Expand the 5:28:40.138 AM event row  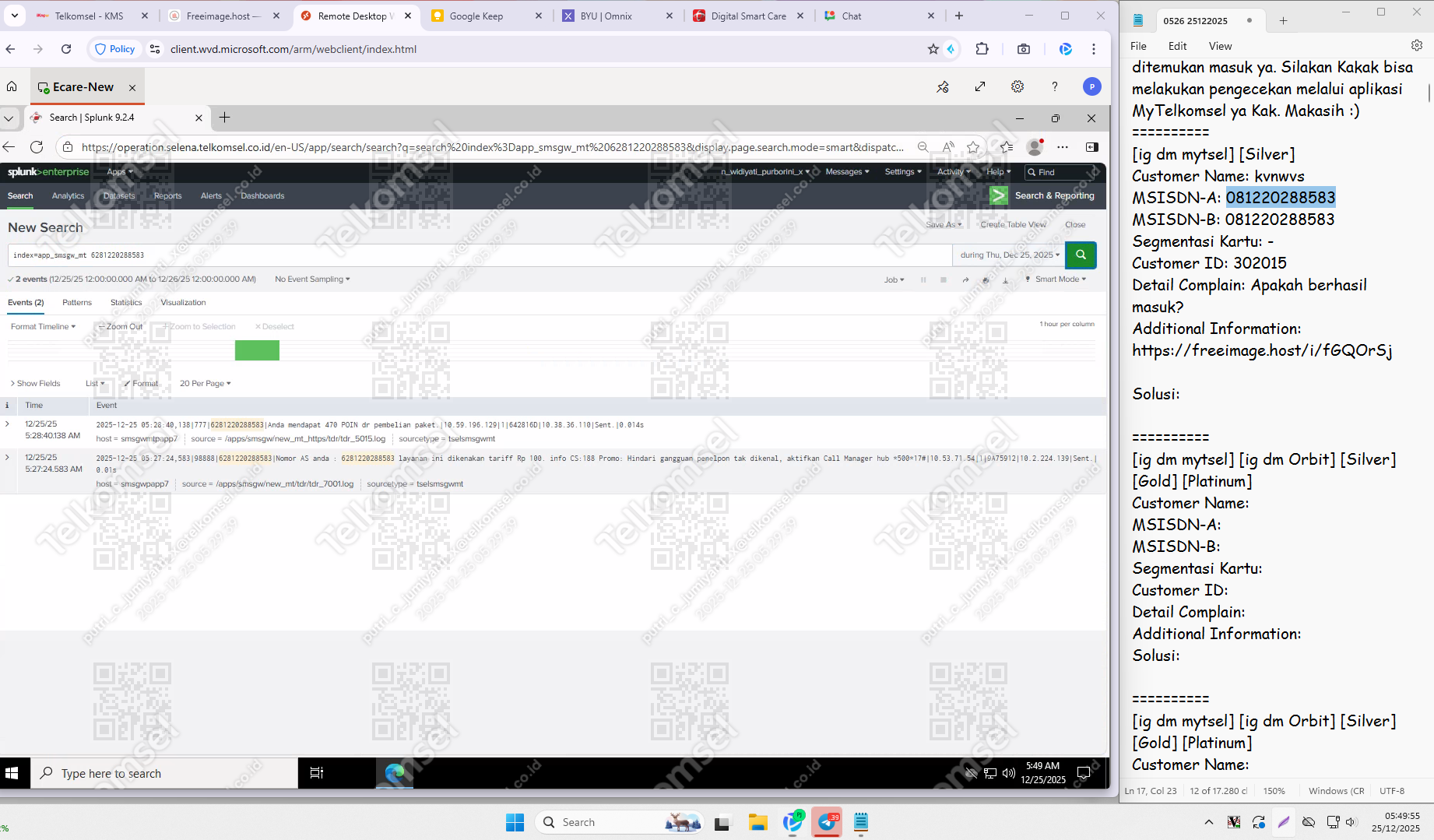point(7,424)
